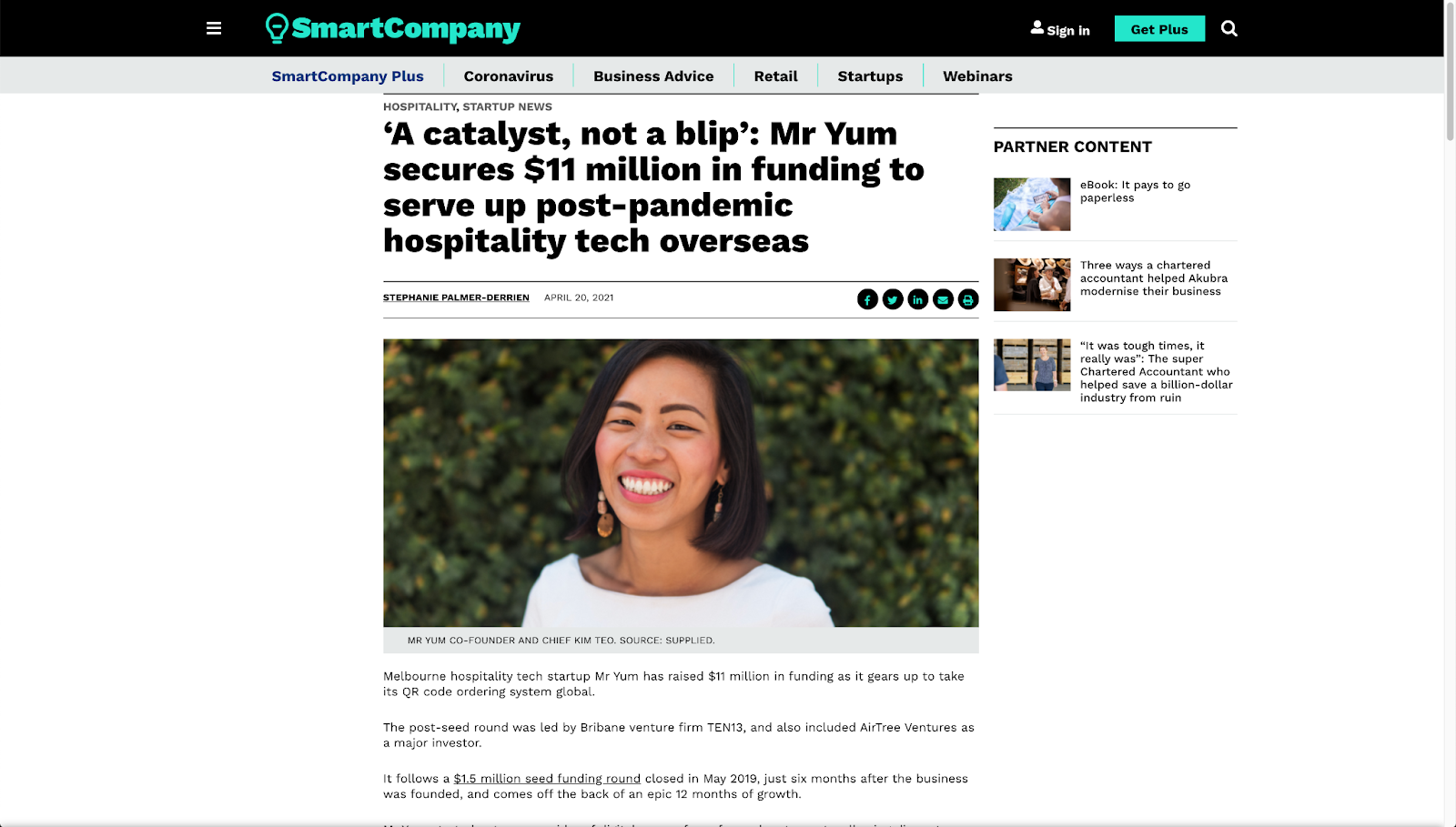1456x827 pixels.
Task: Click the SmartCompany lightbulb logo
Action: click(x=392, y=28)
